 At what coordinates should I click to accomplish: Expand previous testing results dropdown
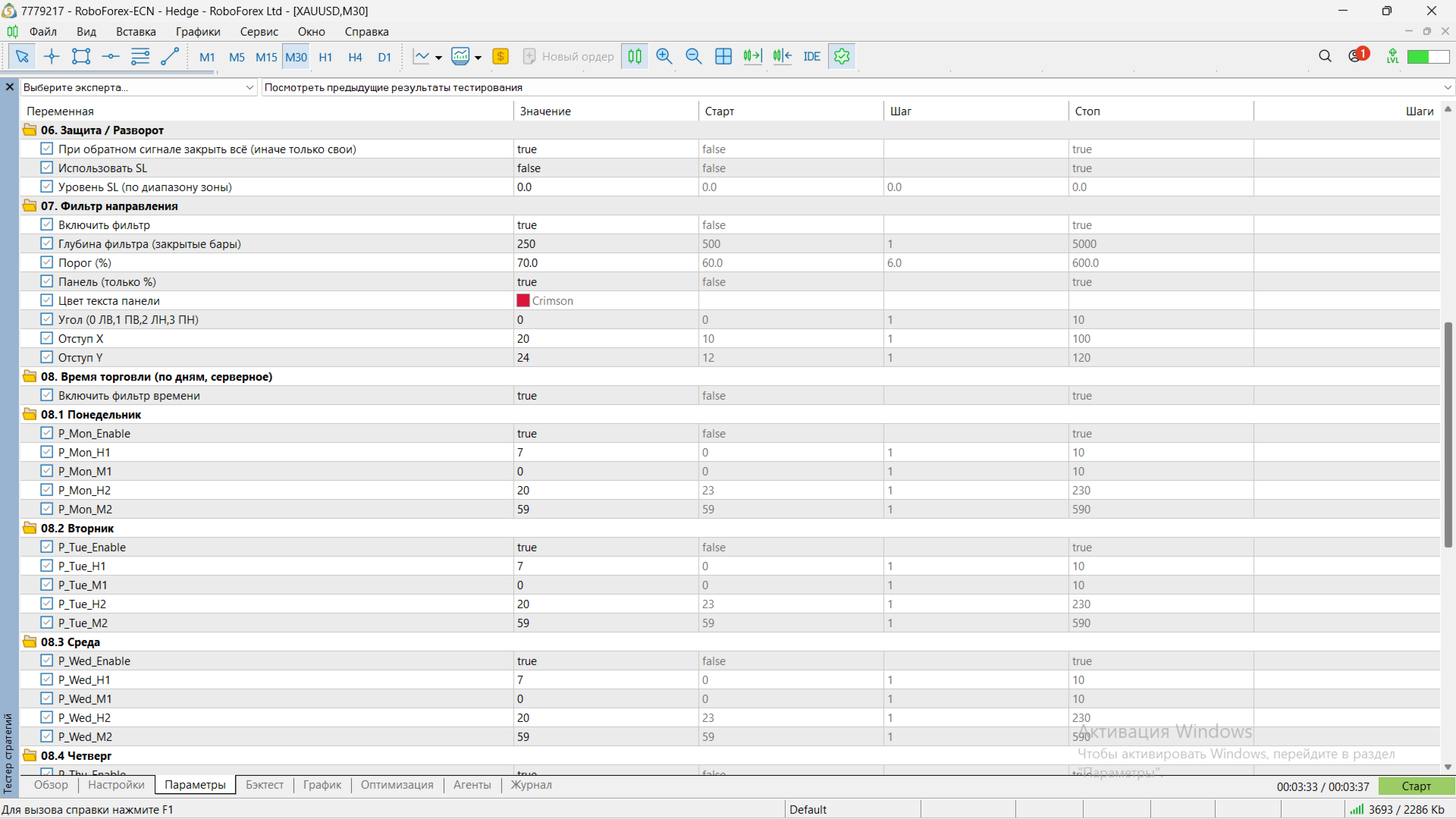pyautogui.click(x=1447, y=87)
